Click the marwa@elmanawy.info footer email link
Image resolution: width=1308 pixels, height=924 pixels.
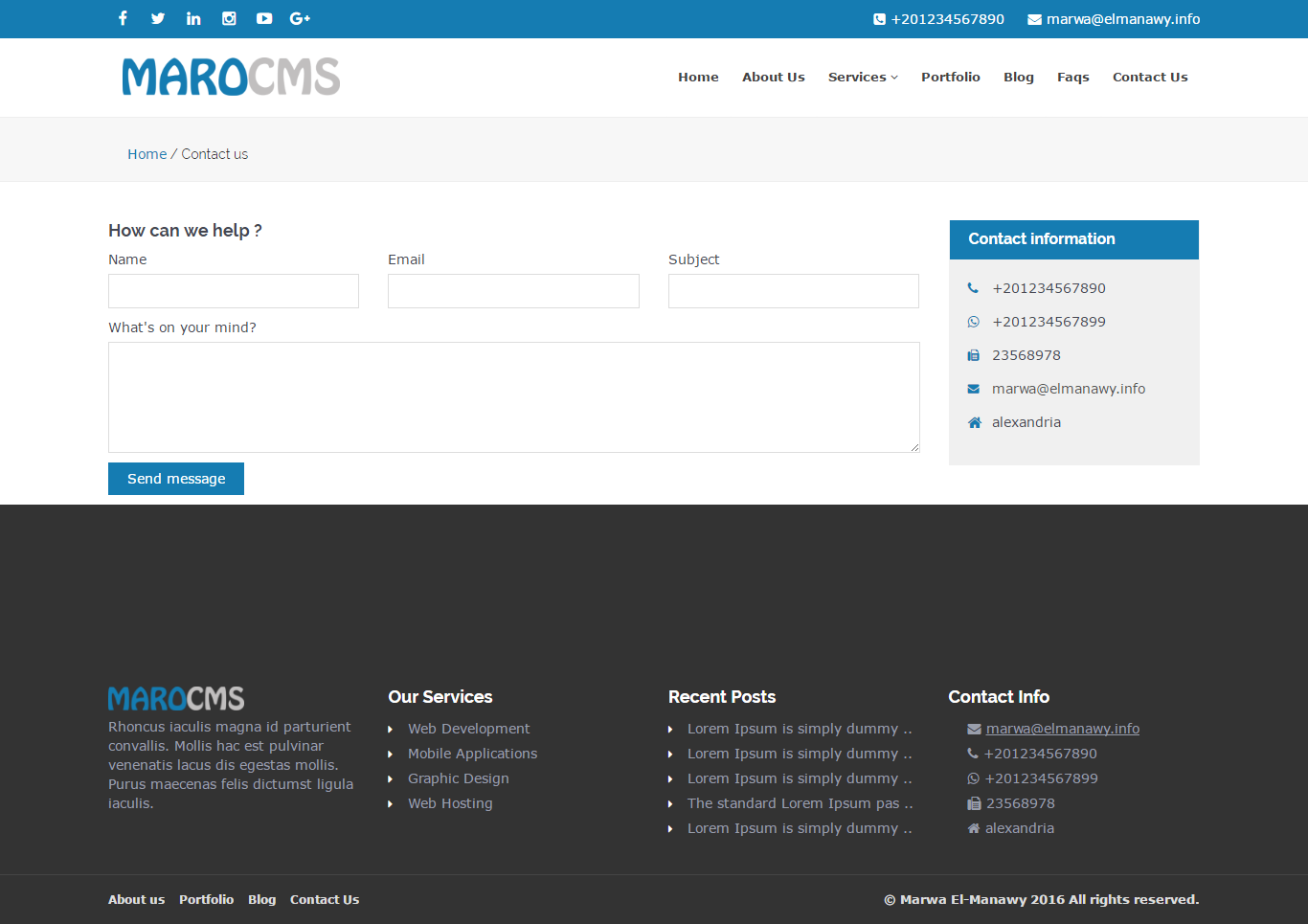point(1063,729)
